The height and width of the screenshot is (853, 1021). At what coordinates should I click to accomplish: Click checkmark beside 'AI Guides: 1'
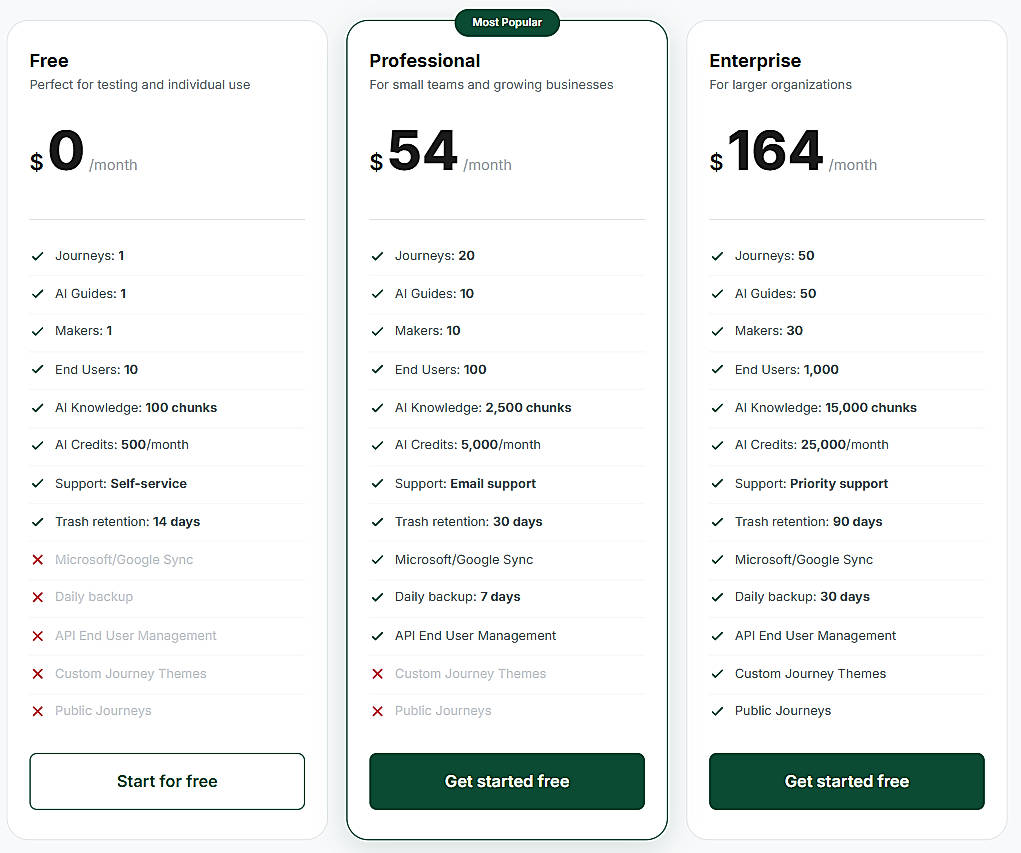click(x=38, y=294)
